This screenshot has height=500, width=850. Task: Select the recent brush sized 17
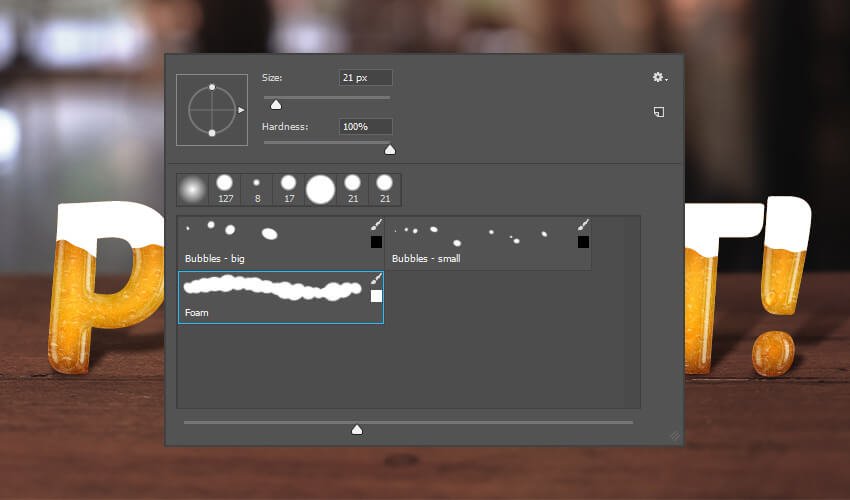(x=289, y=190)
